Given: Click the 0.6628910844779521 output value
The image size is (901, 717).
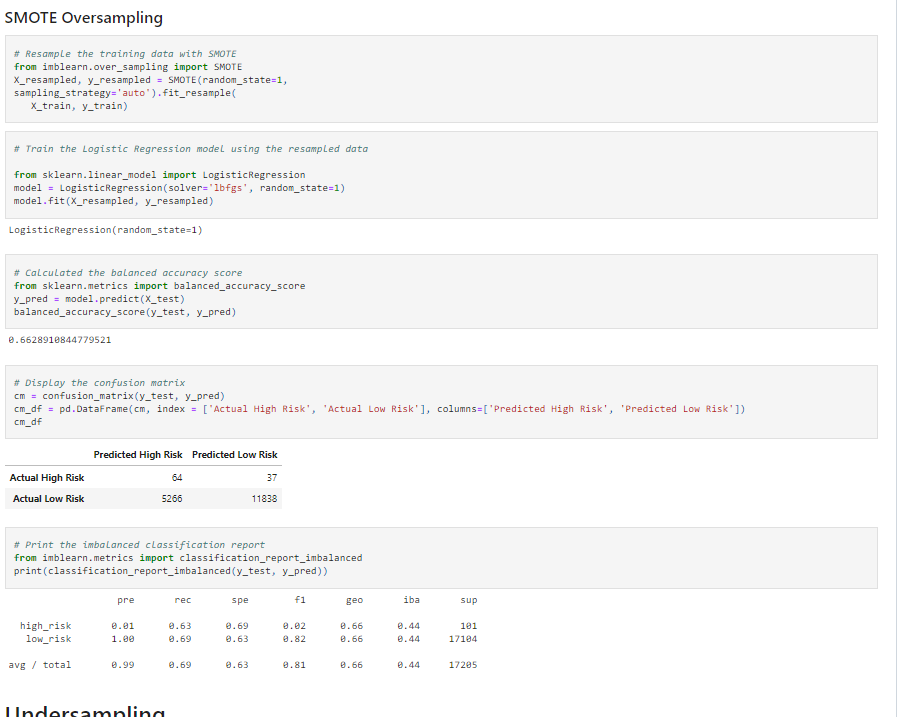Looking at the screenshot, I should click(60, 340).
